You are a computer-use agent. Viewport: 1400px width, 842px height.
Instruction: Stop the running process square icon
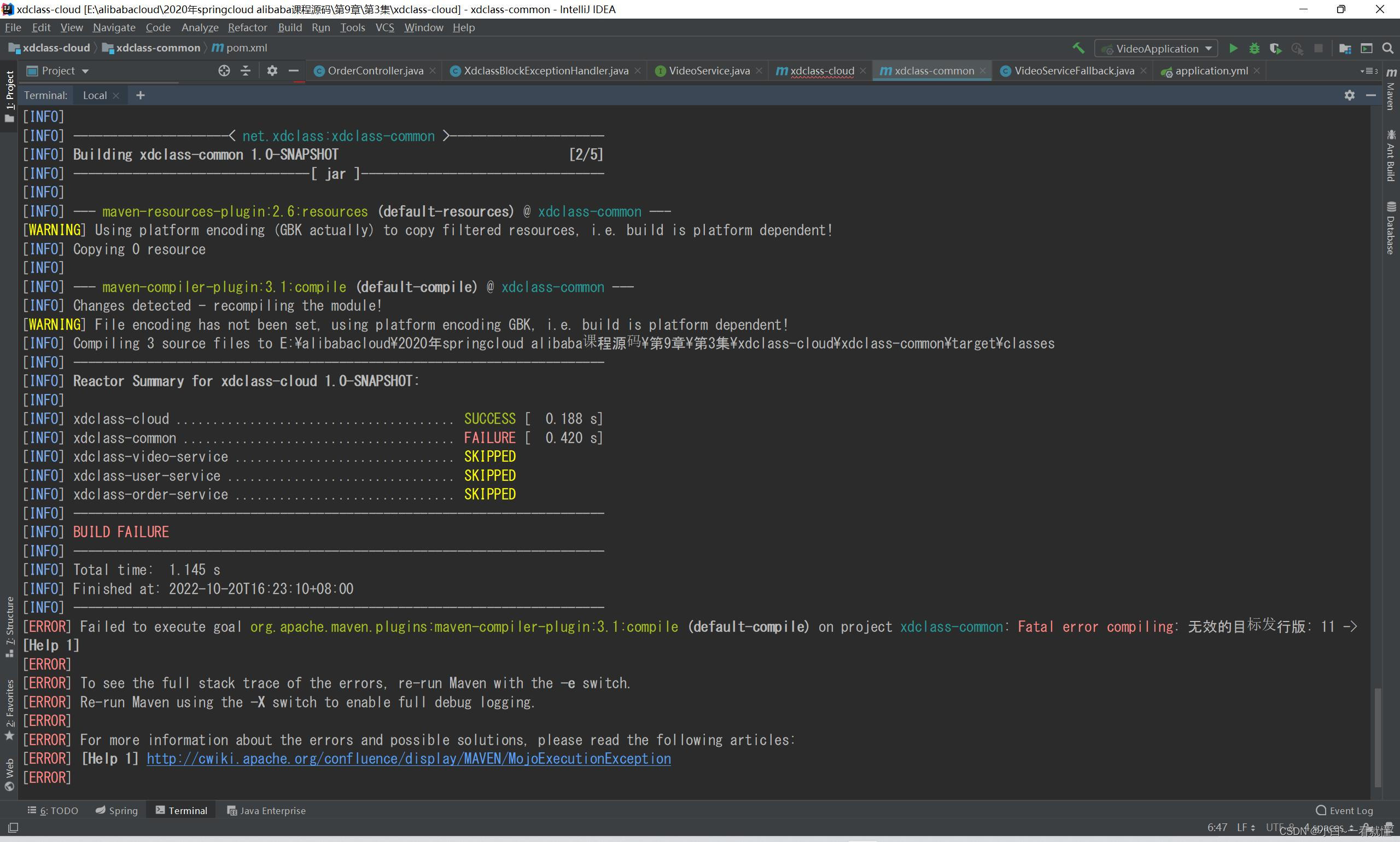pyautogui.click(x=1319, y=48)
